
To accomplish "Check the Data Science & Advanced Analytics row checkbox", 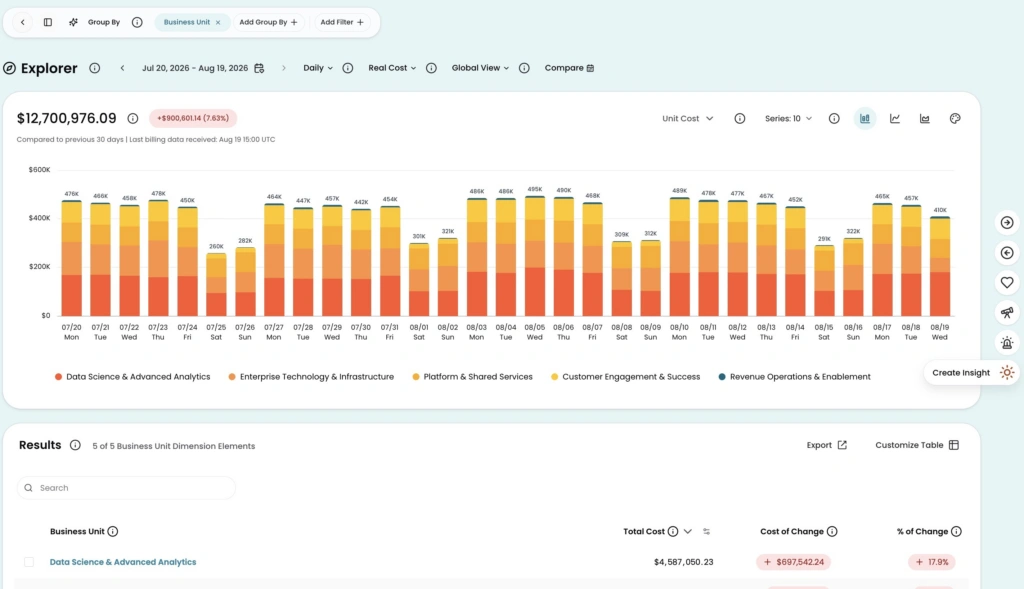I will tap(29, 562).
